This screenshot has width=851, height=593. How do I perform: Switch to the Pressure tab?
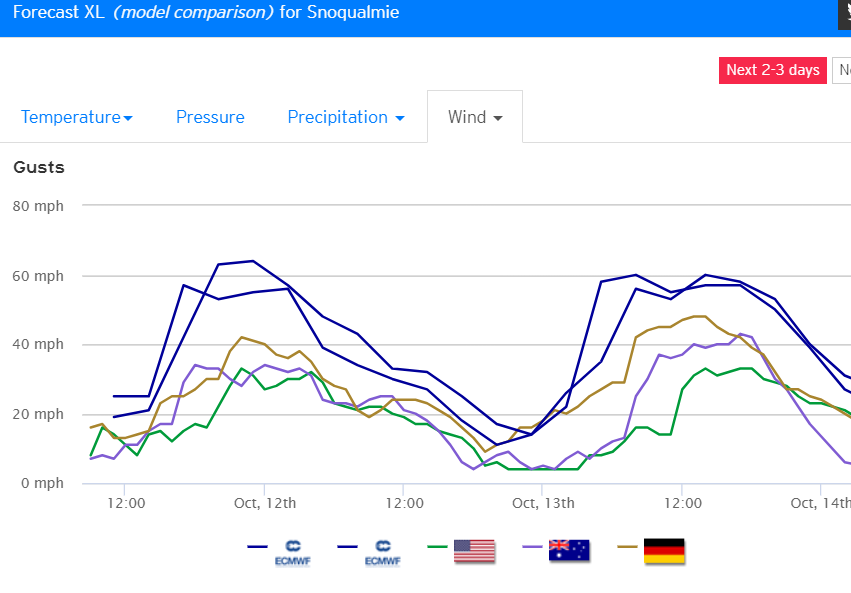tap(210, 117)
